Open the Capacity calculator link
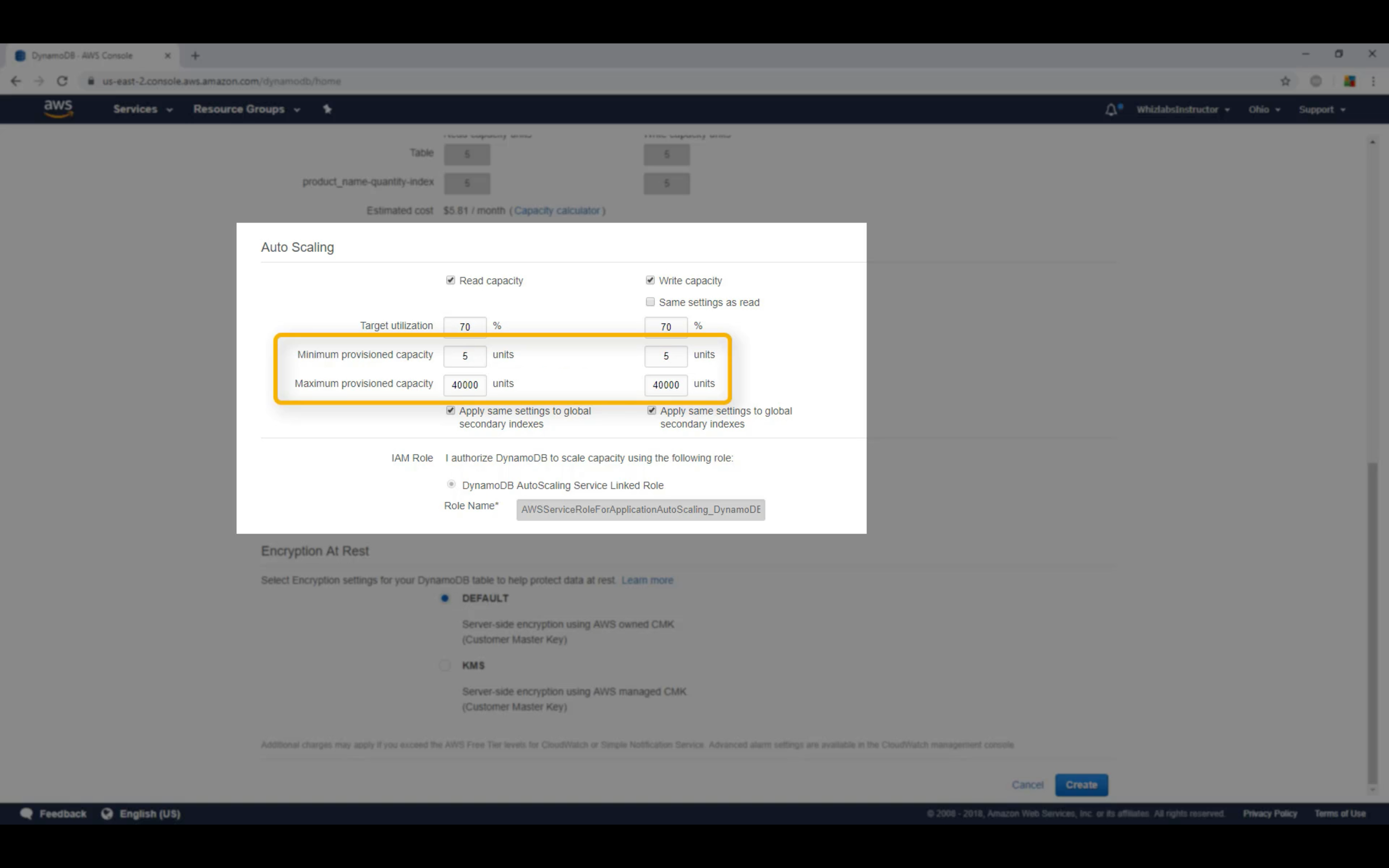This screenshot has width=1389, height=868. coord(556,211)
